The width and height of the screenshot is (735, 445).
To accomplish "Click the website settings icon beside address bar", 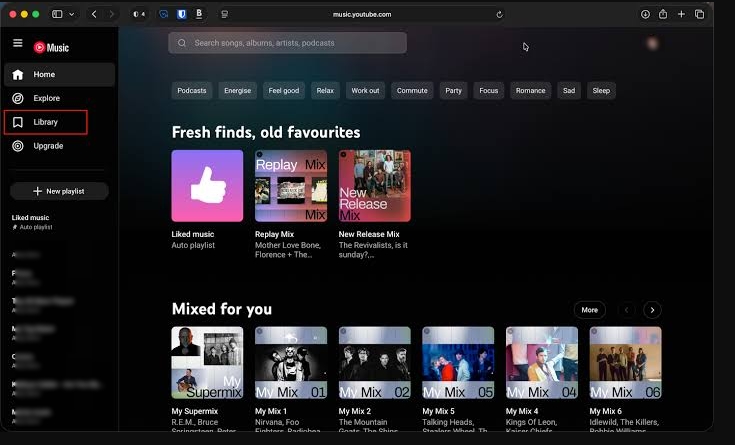I will click(x=225, y=15).
